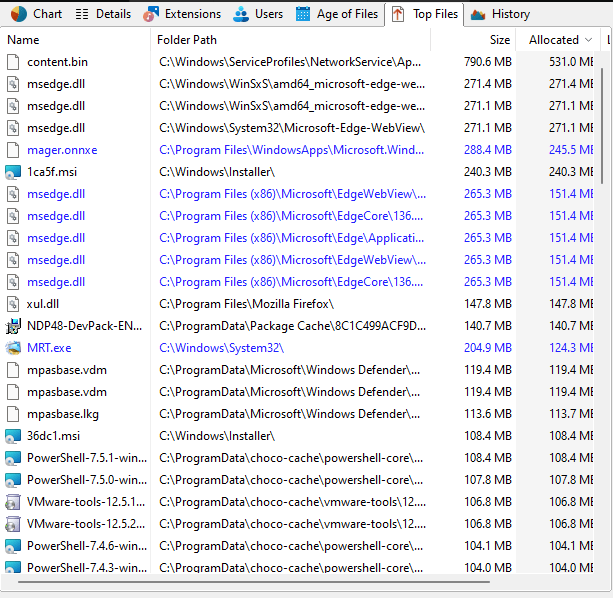Click the MRT.exe application icon
The width and height of the screenshot is (613, 598).
(13, 348)
